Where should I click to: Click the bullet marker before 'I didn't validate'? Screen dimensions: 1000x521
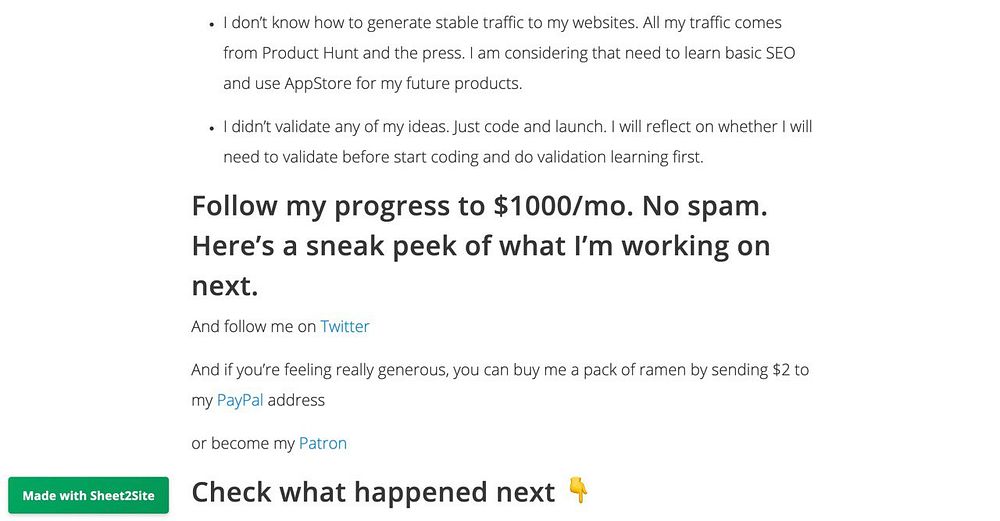click(x=212, y=129)
